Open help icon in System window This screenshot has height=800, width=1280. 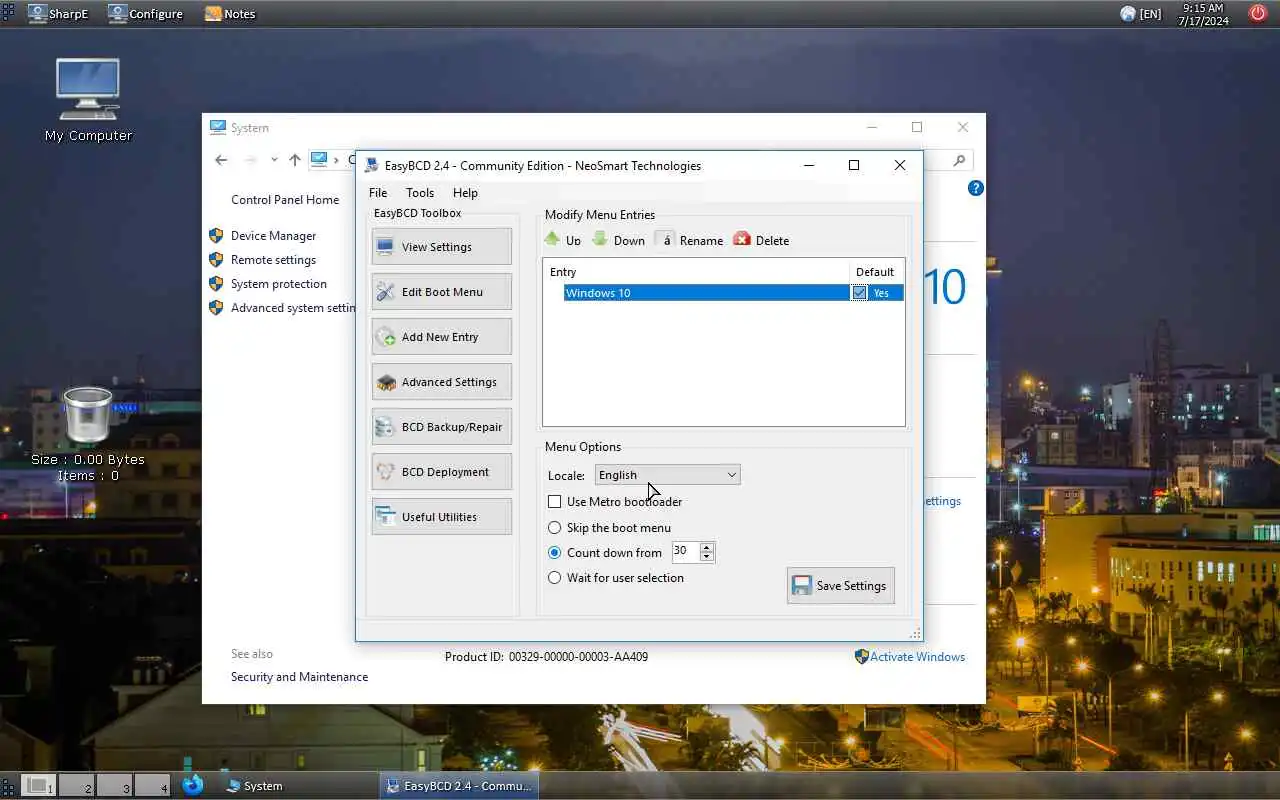coord(976,188)
